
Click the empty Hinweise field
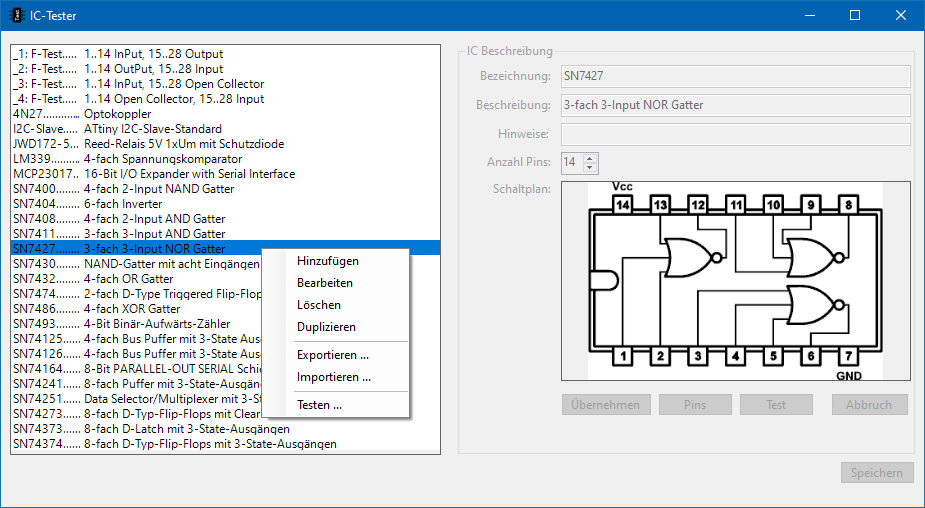tap(736, 134)
